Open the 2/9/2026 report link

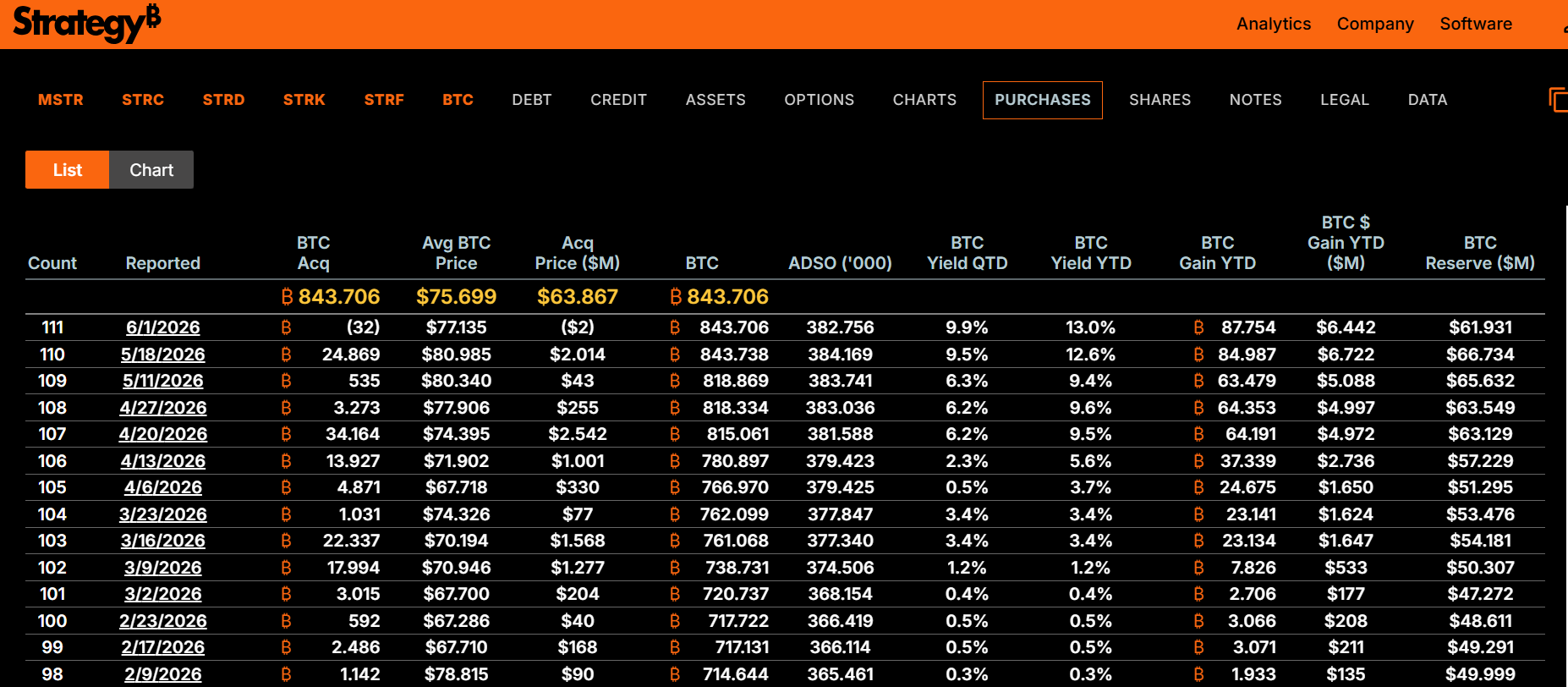[163, 674]
